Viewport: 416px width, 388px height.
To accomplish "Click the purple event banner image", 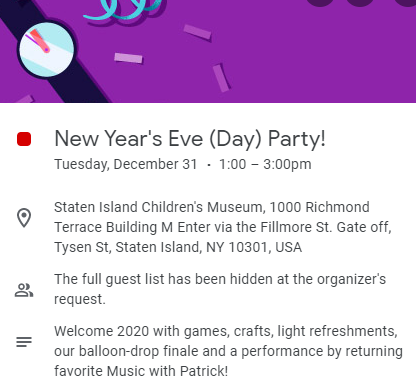I will click(x=208, y=51).
